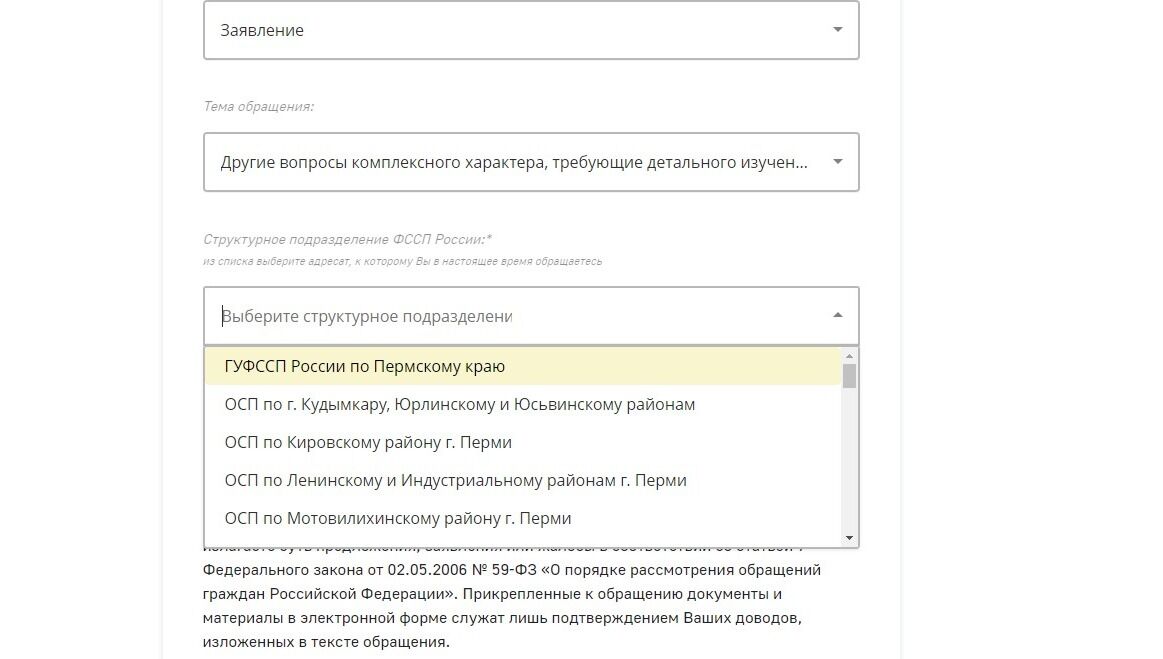Image resolution: width=1163 pixels, height=659 pixels.
Task: Pick "ОСП по Ленинскому и Индустриальному районам г. Перми"
Action: point(523,480)
